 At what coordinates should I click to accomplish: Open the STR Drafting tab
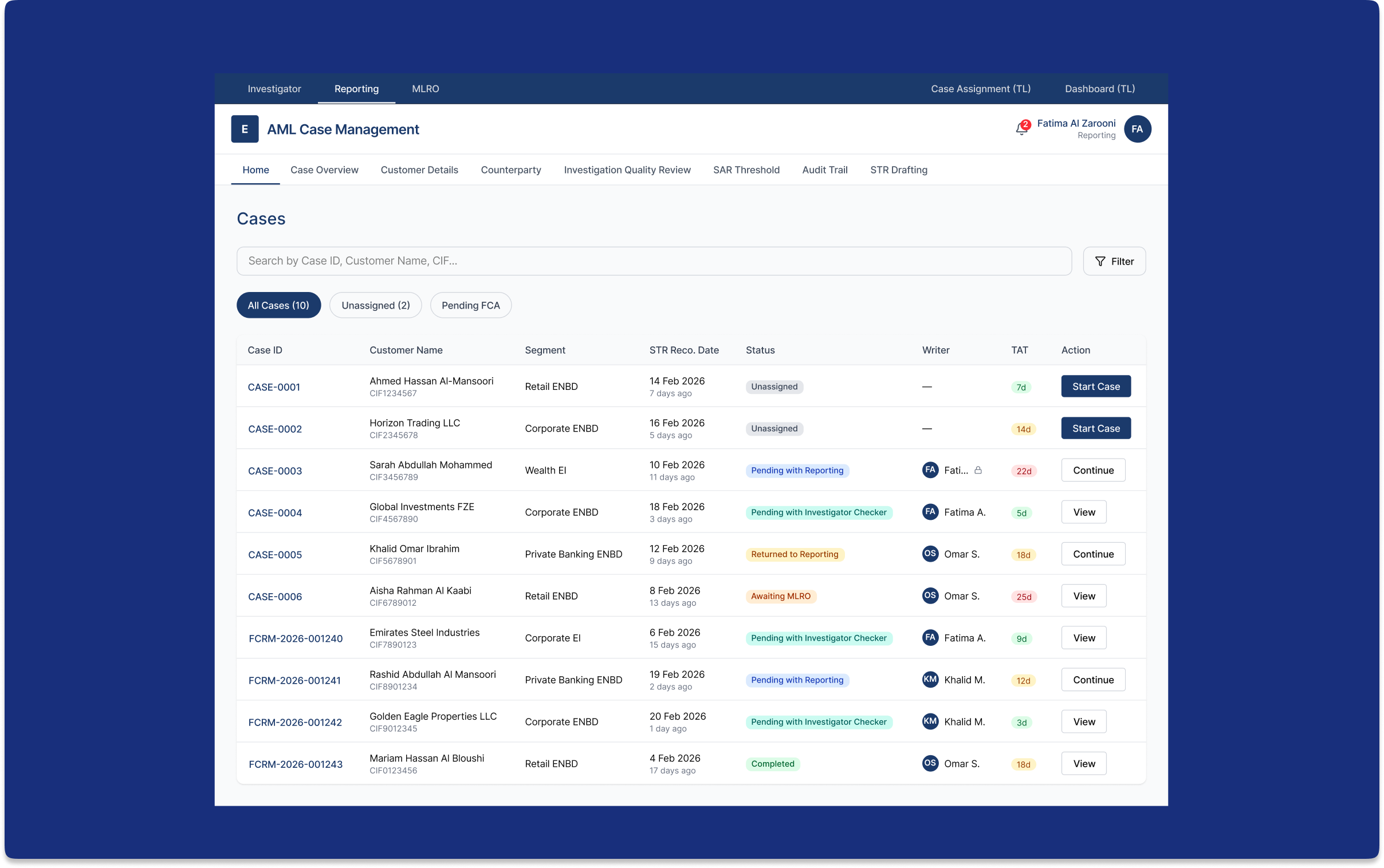(898, 170)
